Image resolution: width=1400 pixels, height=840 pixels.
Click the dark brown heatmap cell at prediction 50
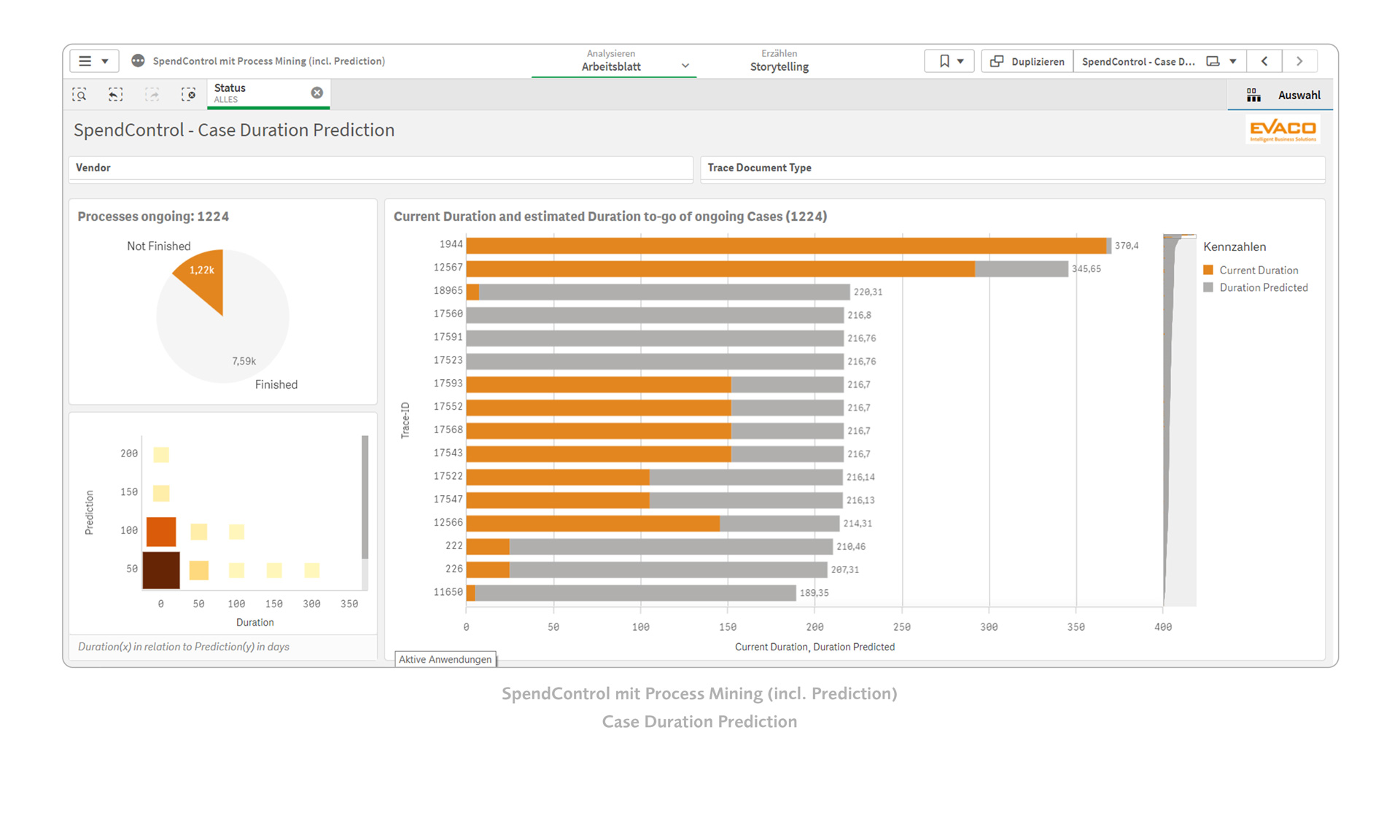click(x=161, y=569)
